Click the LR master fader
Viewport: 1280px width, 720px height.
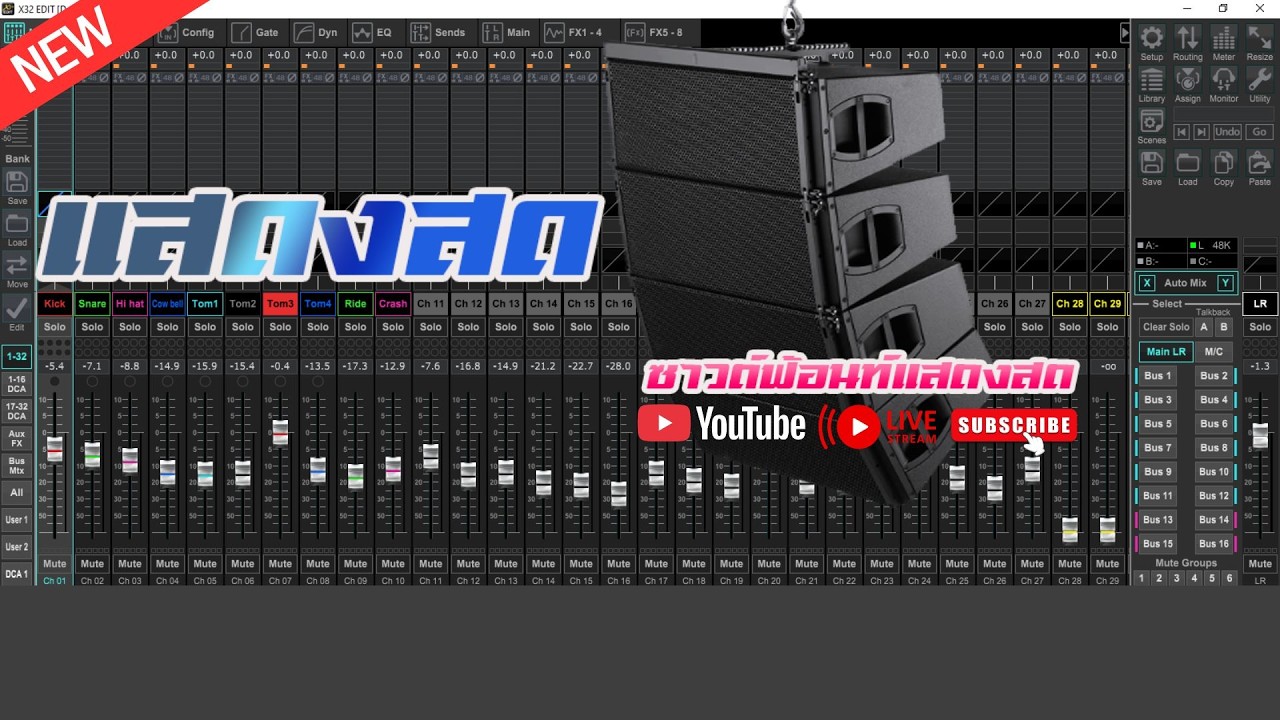(1260, 436)
